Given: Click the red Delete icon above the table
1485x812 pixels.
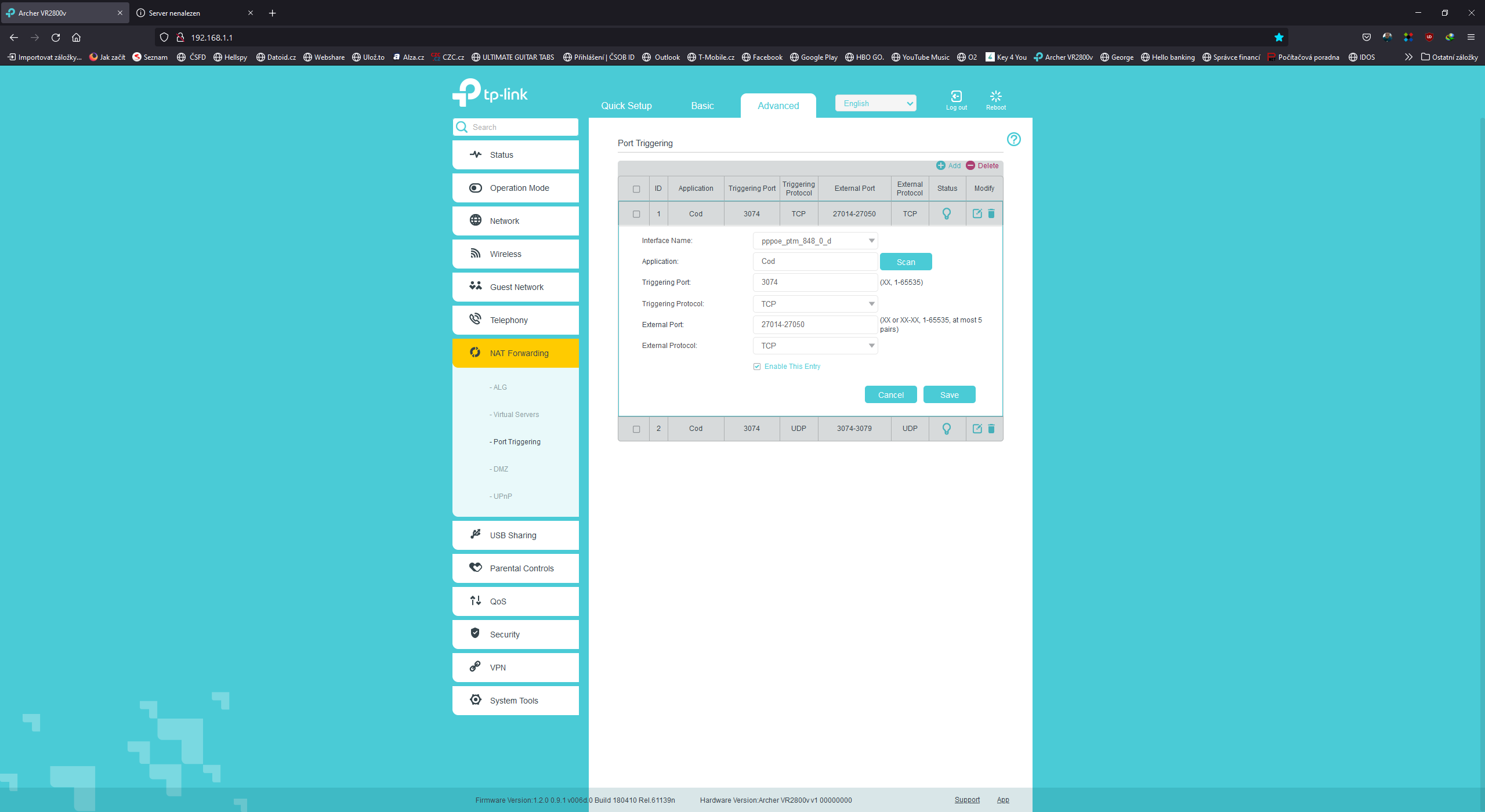Looking at the screenshot, I should (x=970, y=166).
